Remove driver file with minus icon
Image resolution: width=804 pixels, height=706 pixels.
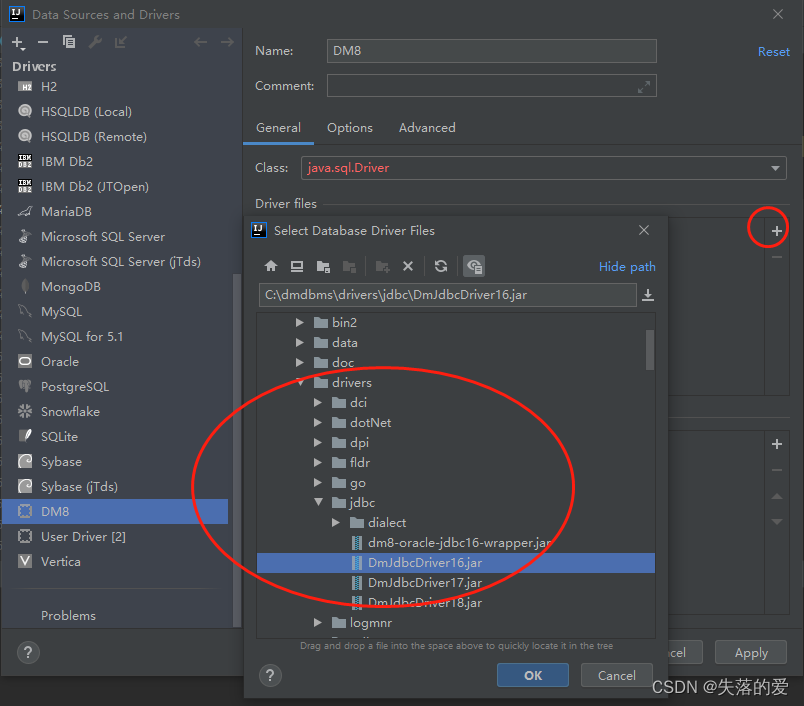[777, 257]
